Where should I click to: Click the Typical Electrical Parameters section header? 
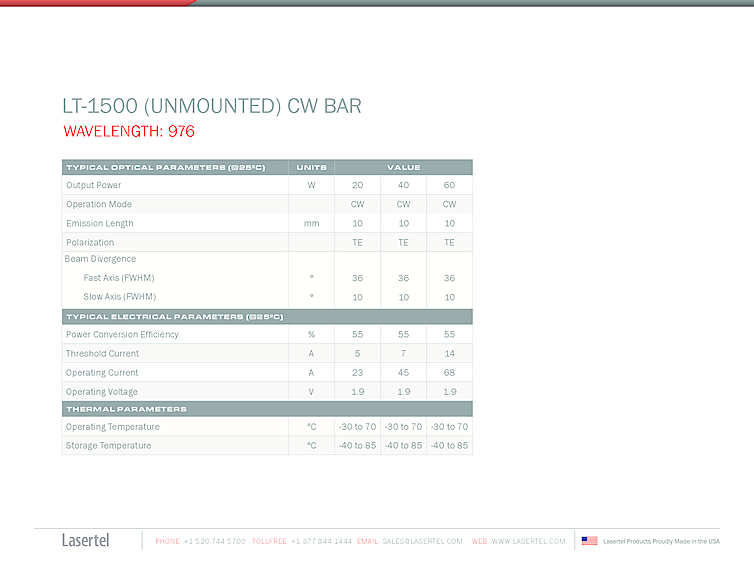(174, 316)
